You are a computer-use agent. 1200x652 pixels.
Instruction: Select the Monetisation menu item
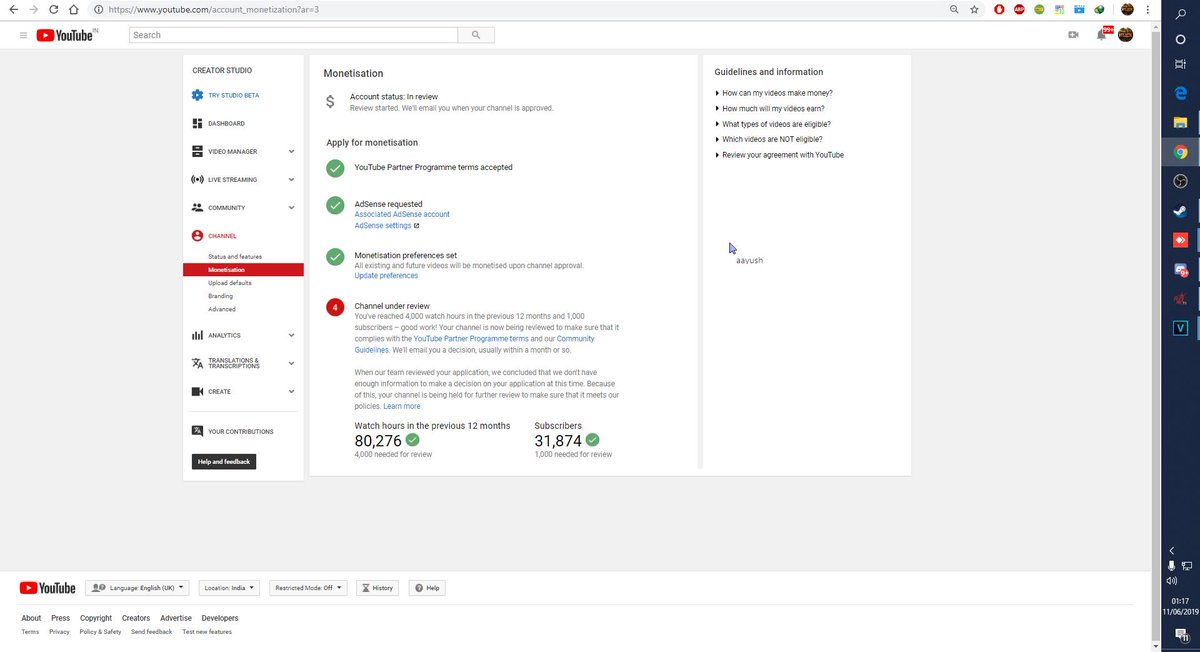point(243,270)
